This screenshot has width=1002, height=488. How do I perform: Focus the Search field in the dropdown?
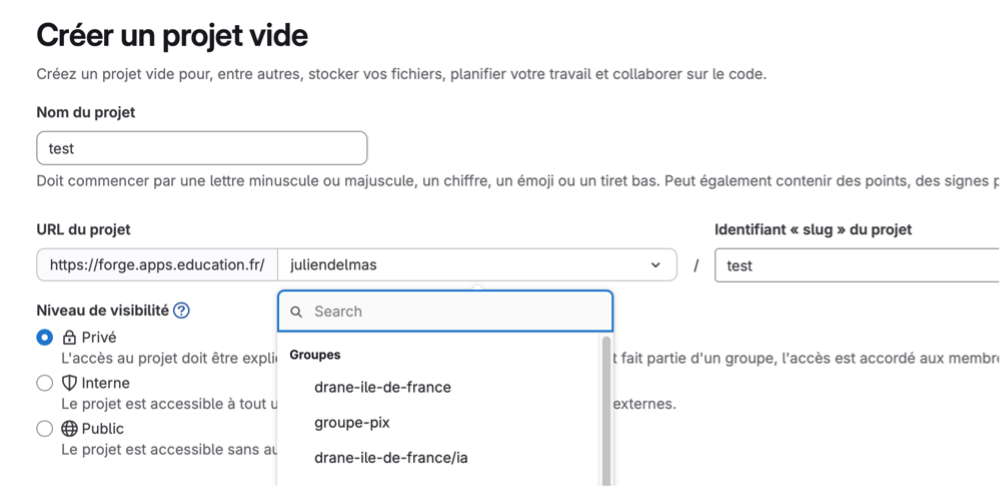pos(445,312)
